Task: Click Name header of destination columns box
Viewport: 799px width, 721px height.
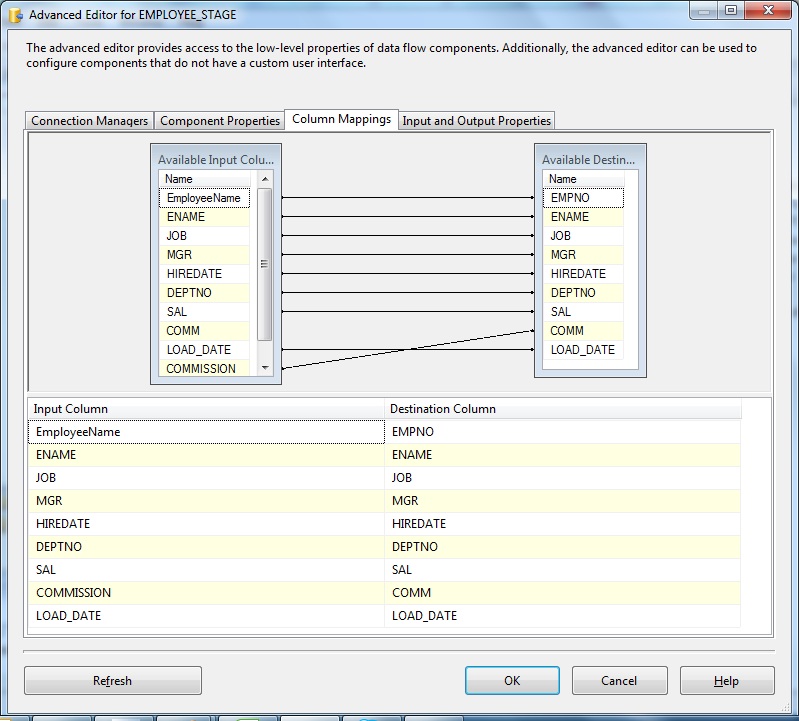Action: click(x=583, y=179)
